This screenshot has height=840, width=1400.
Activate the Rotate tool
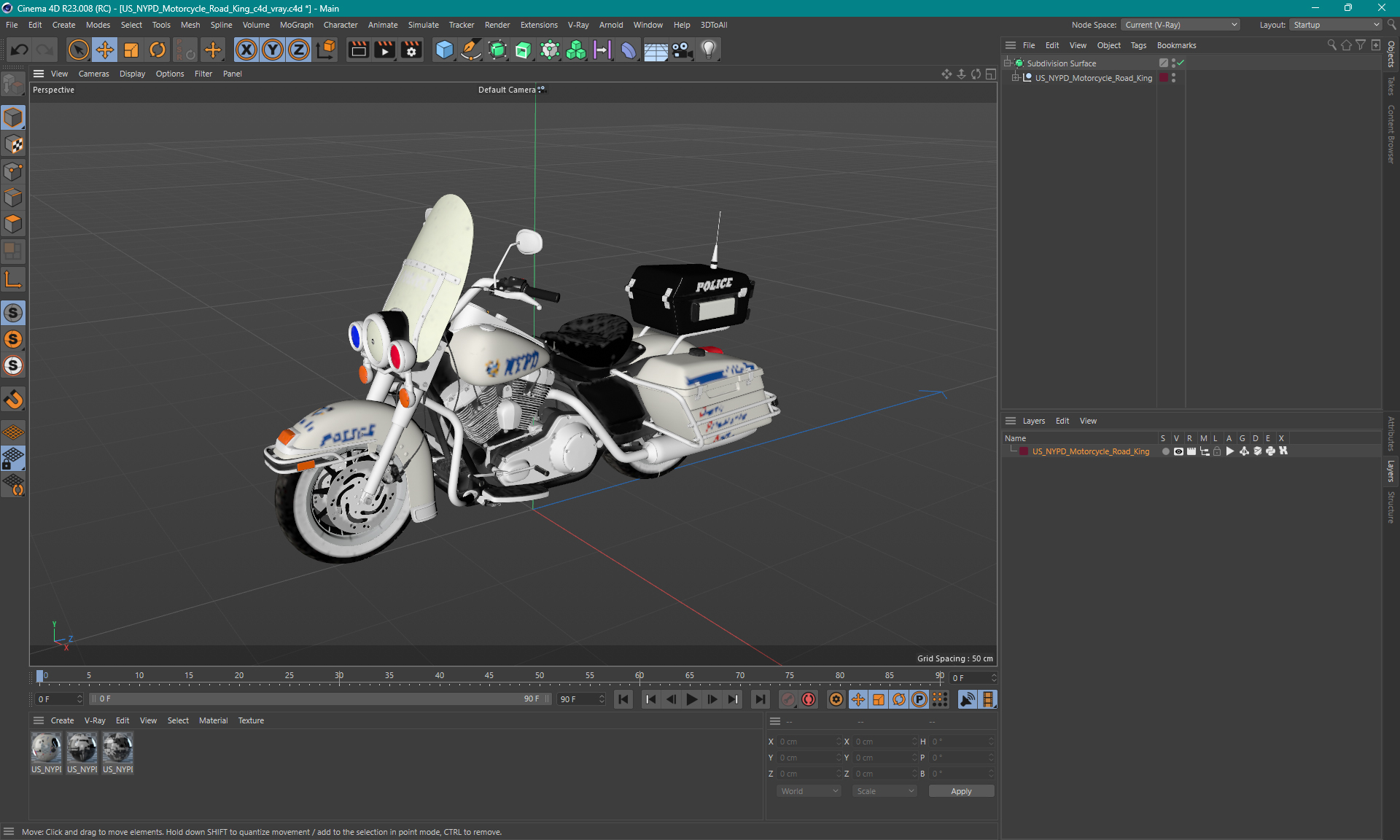coord(157,50)
